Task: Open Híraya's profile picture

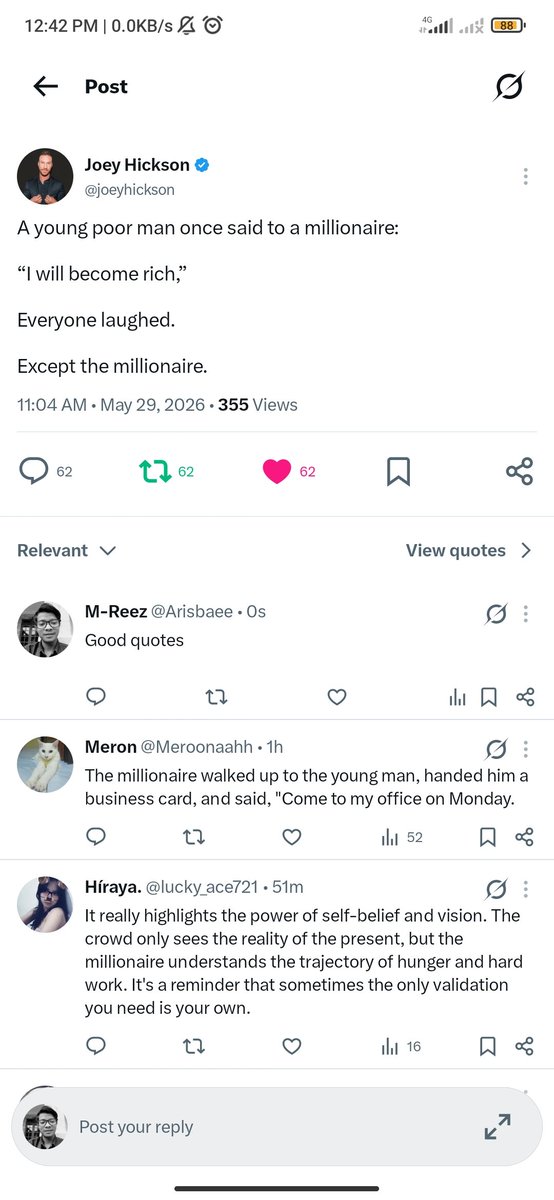Action: [x=45, y=904]
